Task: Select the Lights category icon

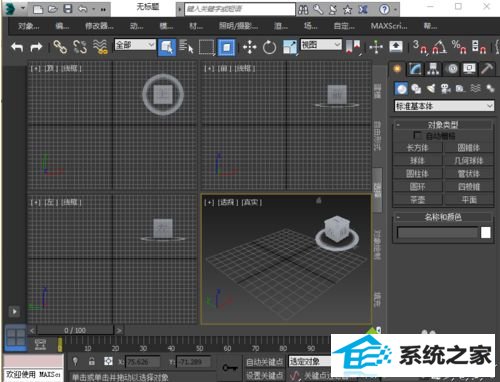Action: (431, 89)
